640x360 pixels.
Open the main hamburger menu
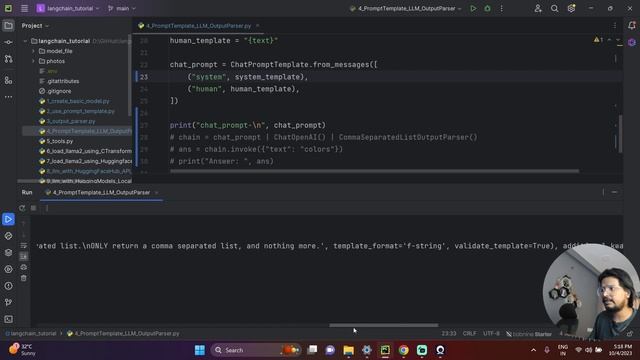[x=24, y=8]
